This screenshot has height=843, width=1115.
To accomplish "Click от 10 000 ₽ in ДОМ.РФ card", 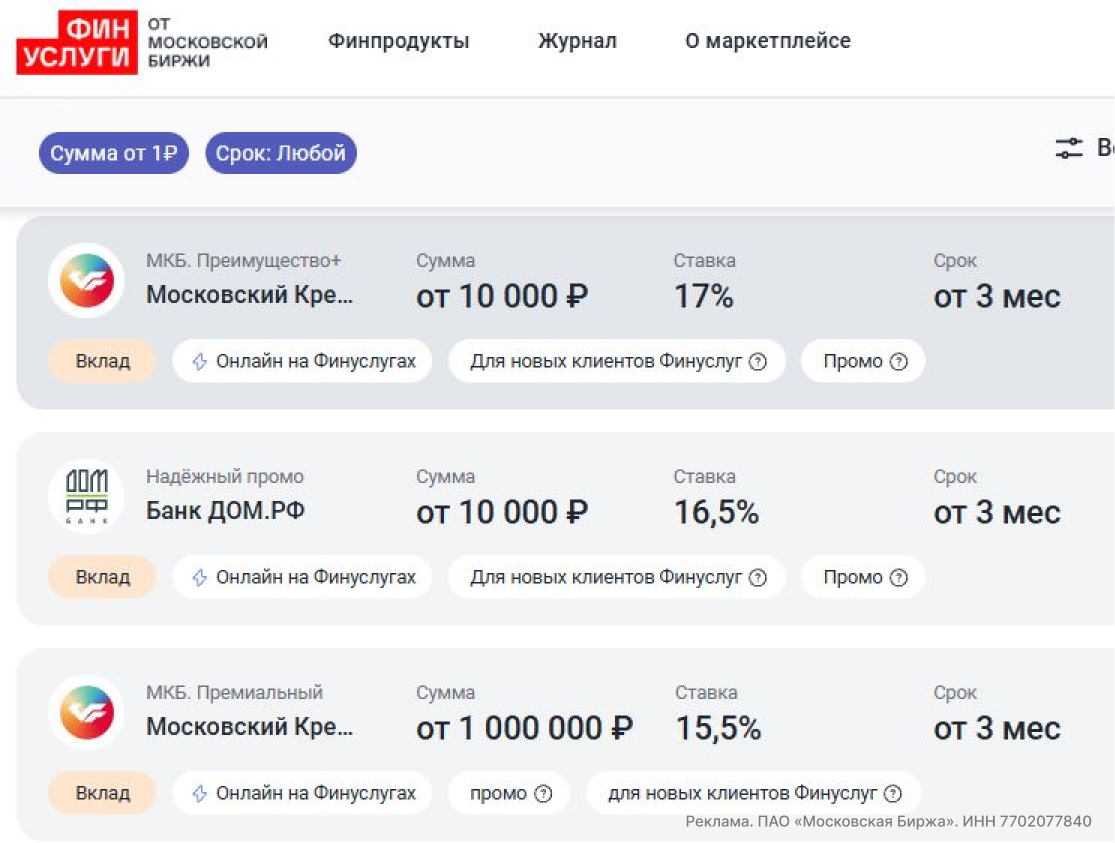I will click(x=502, y=512).
